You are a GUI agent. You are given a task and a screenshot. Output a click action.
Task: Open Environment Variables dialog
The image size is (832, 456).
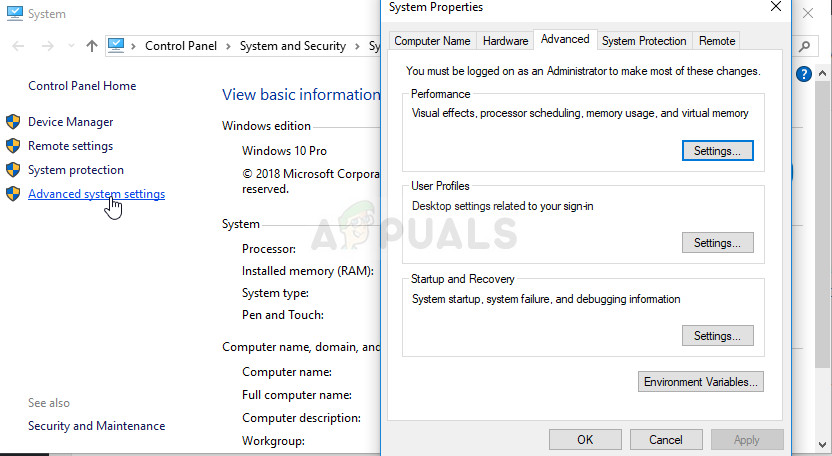pos(700,382)
